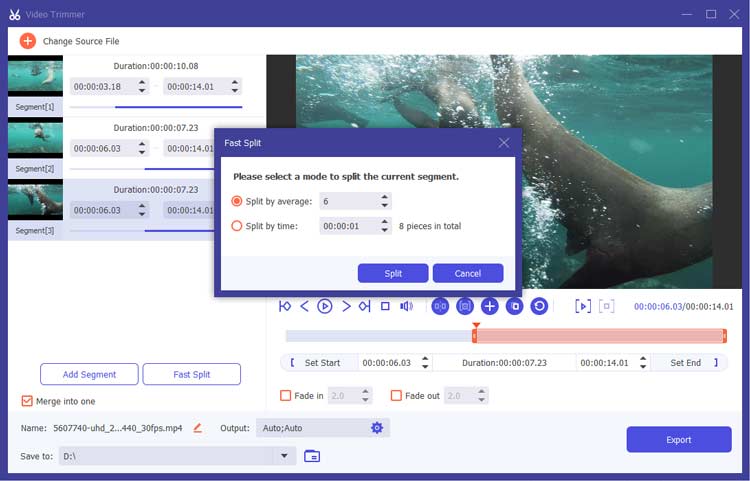The image size is (750, 481).
Task: Click the Export button
Action: click(x=679, y=440)
